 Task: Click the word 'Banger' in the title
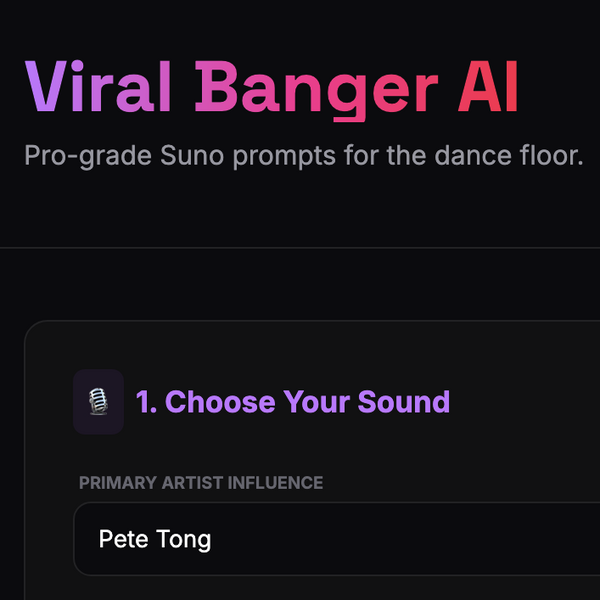[316, 88]
